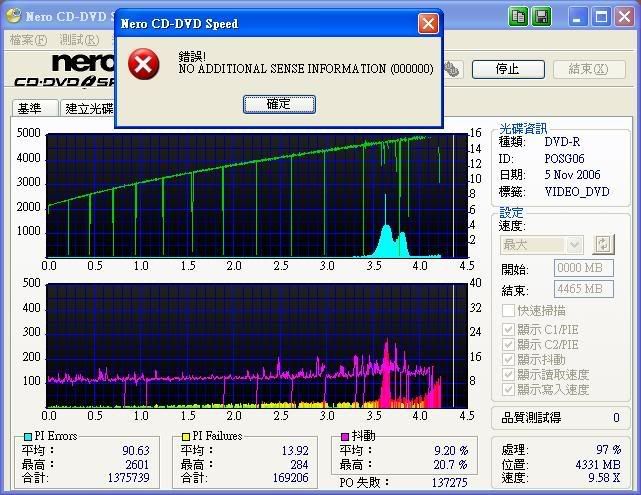Click the PI Errors maximum 2601
Screen dimensions: 641x495
click(137, 465)
